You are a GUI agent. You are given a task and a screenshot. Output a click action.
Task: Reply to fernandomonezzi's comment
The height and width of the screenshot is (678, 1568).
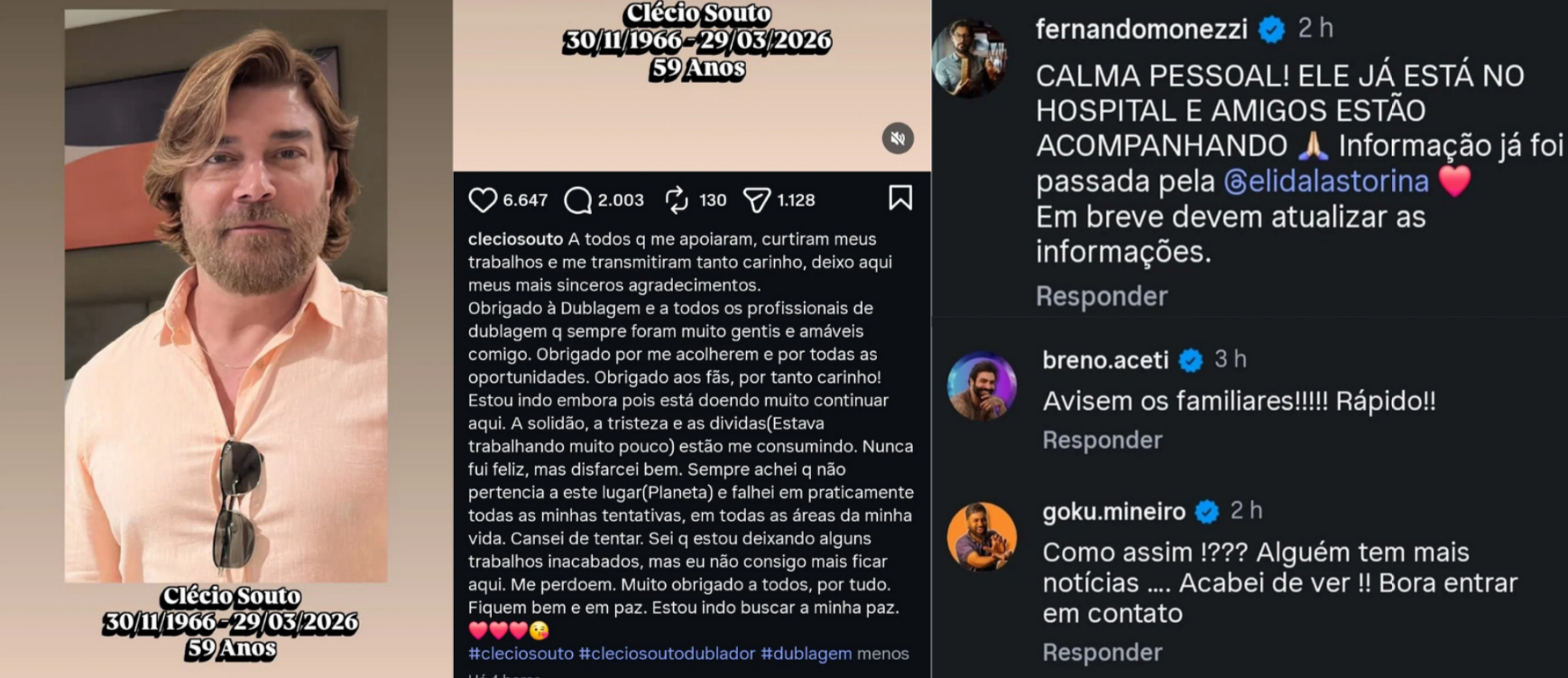[x=1102, y=296]
